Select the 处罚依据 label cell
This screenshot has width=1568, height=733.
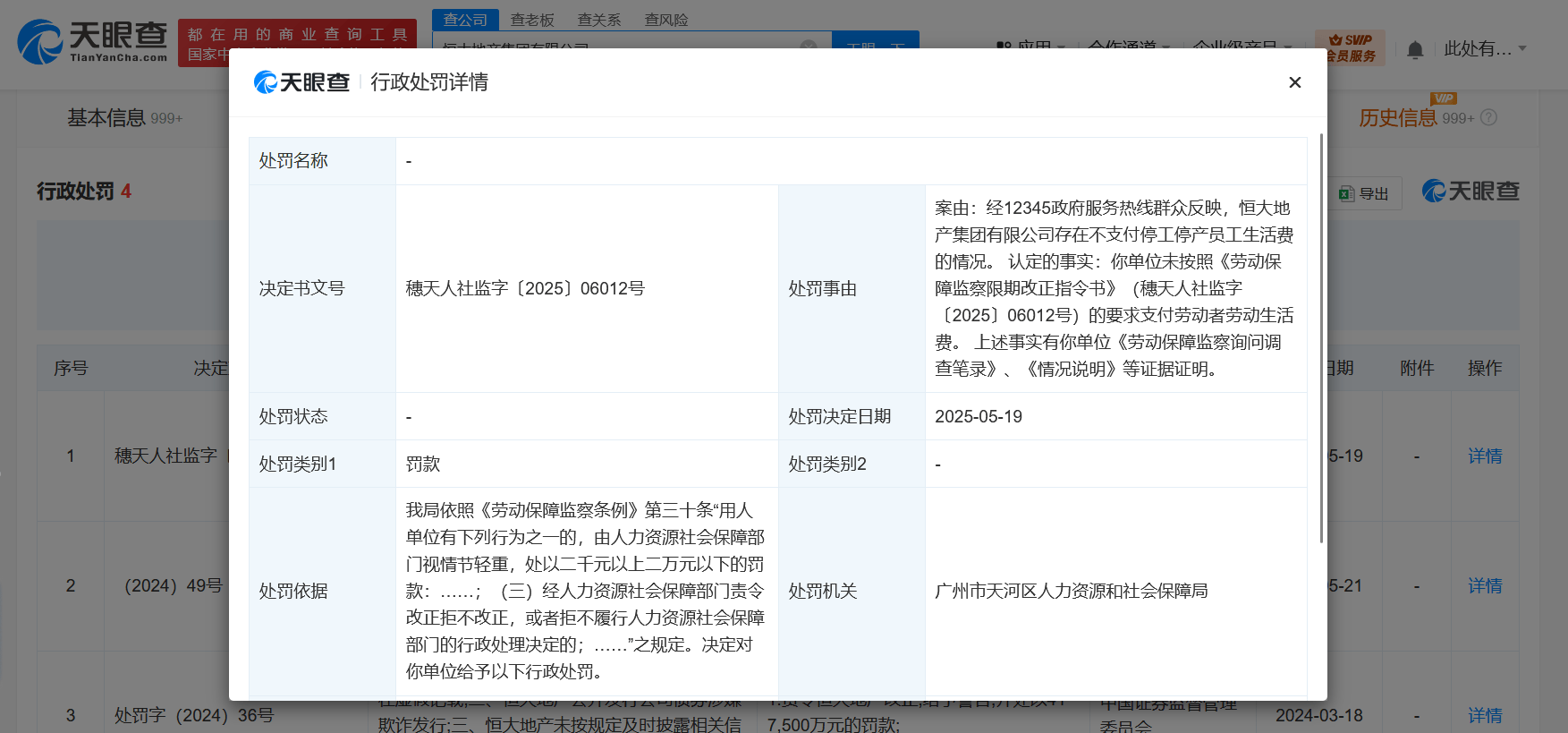[x=322, y=591]
